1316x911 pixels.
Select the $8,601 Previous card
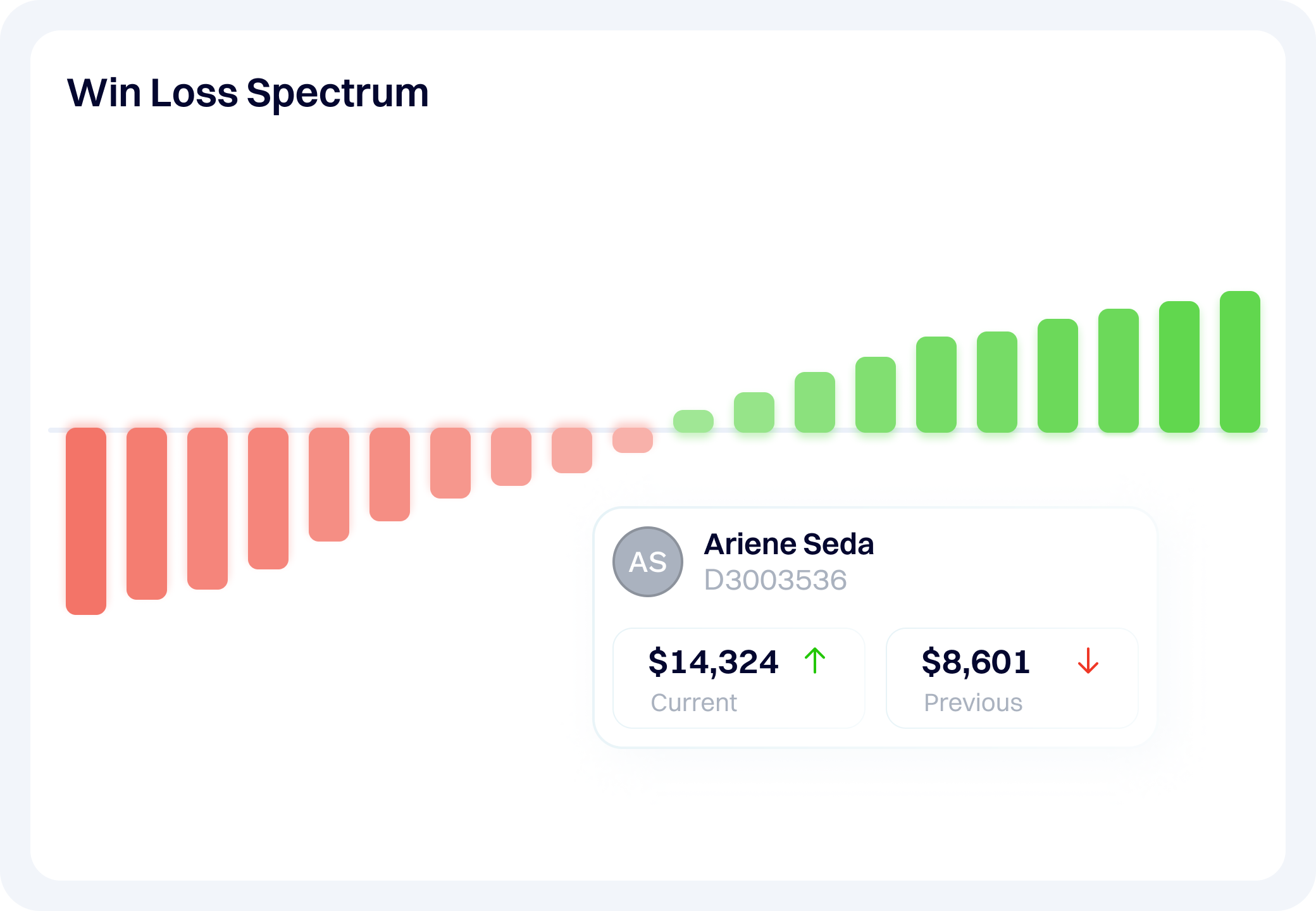pyautogui.click(x=1012, y=678)
